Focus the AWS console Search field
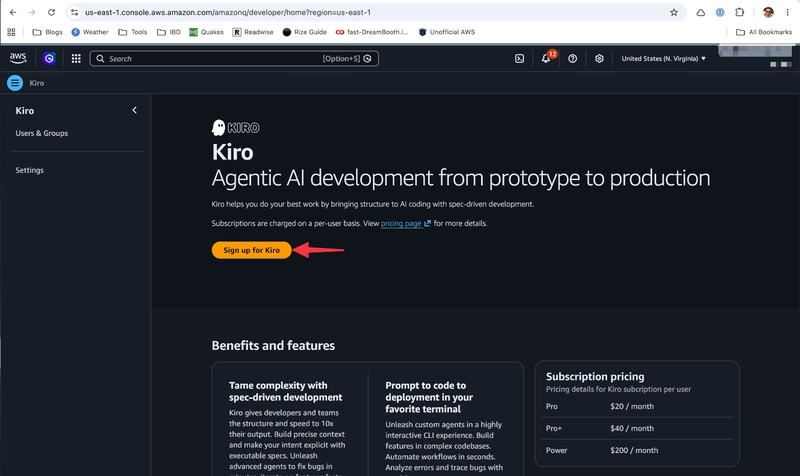The width and height of the screenshot is (800, 476). tap(234, 59)
